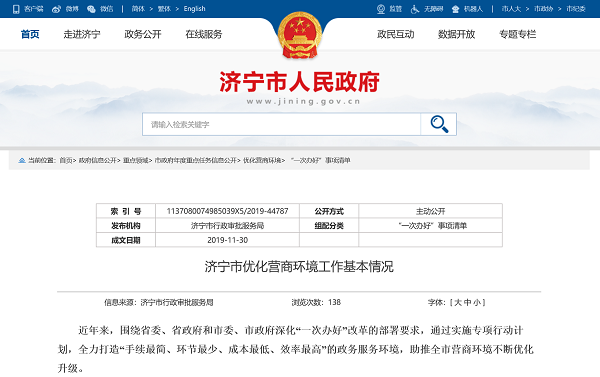Click the search magnifier icon
Viewport: 600px width, 377px height.
coord(439,124)
